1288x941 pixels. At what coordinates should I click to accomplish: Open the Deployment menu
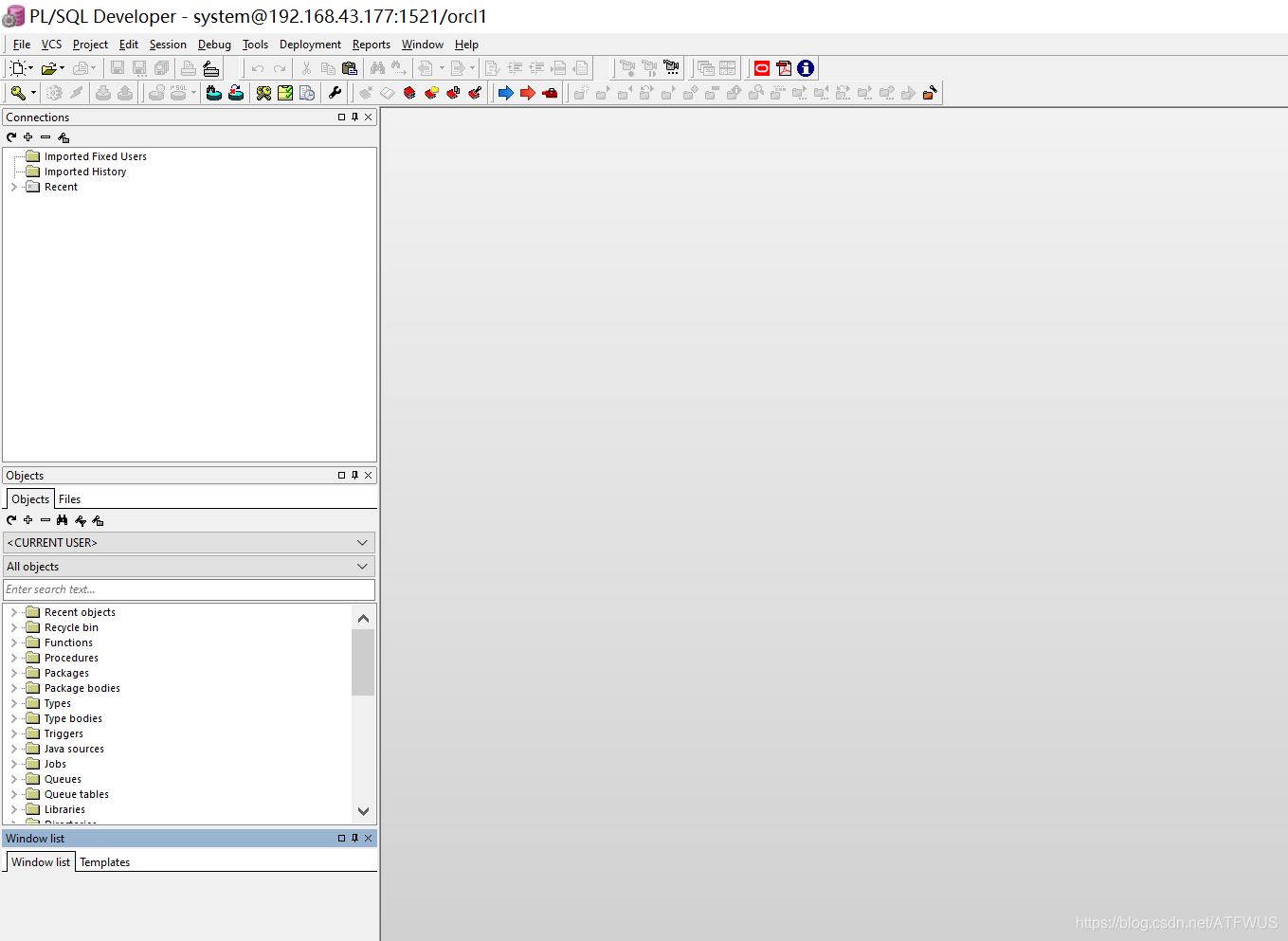click(310, 45)
